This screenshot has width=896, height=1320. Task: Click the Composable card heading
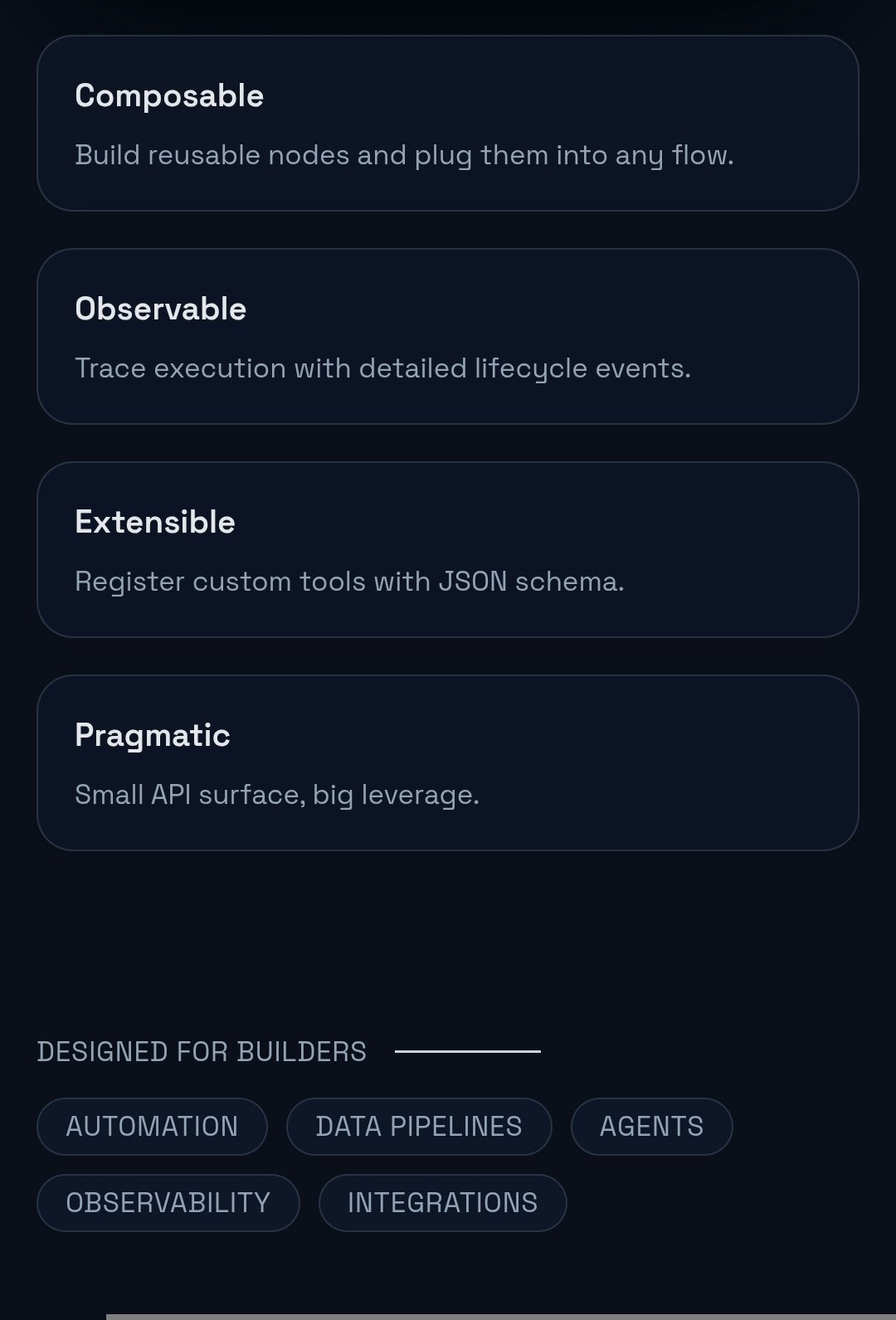tap(169, 95)
